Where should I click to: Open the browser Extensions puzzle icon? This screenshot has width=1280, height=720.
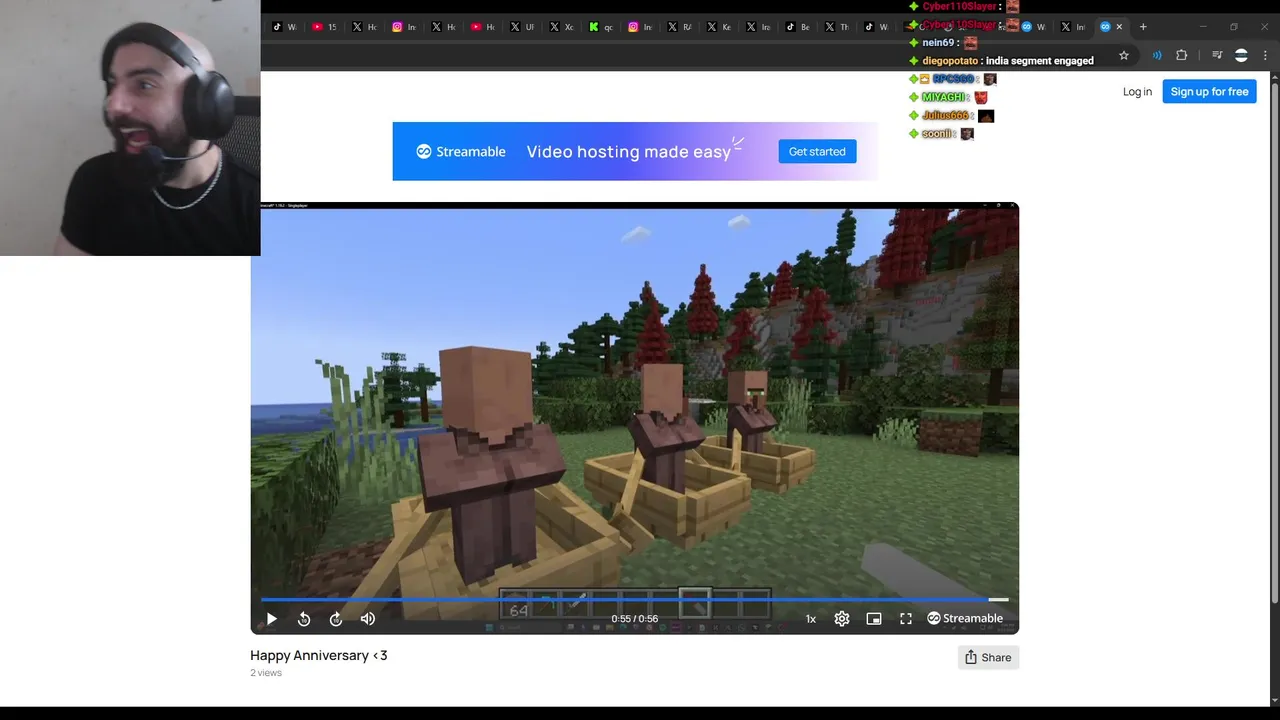(1181, 55)
